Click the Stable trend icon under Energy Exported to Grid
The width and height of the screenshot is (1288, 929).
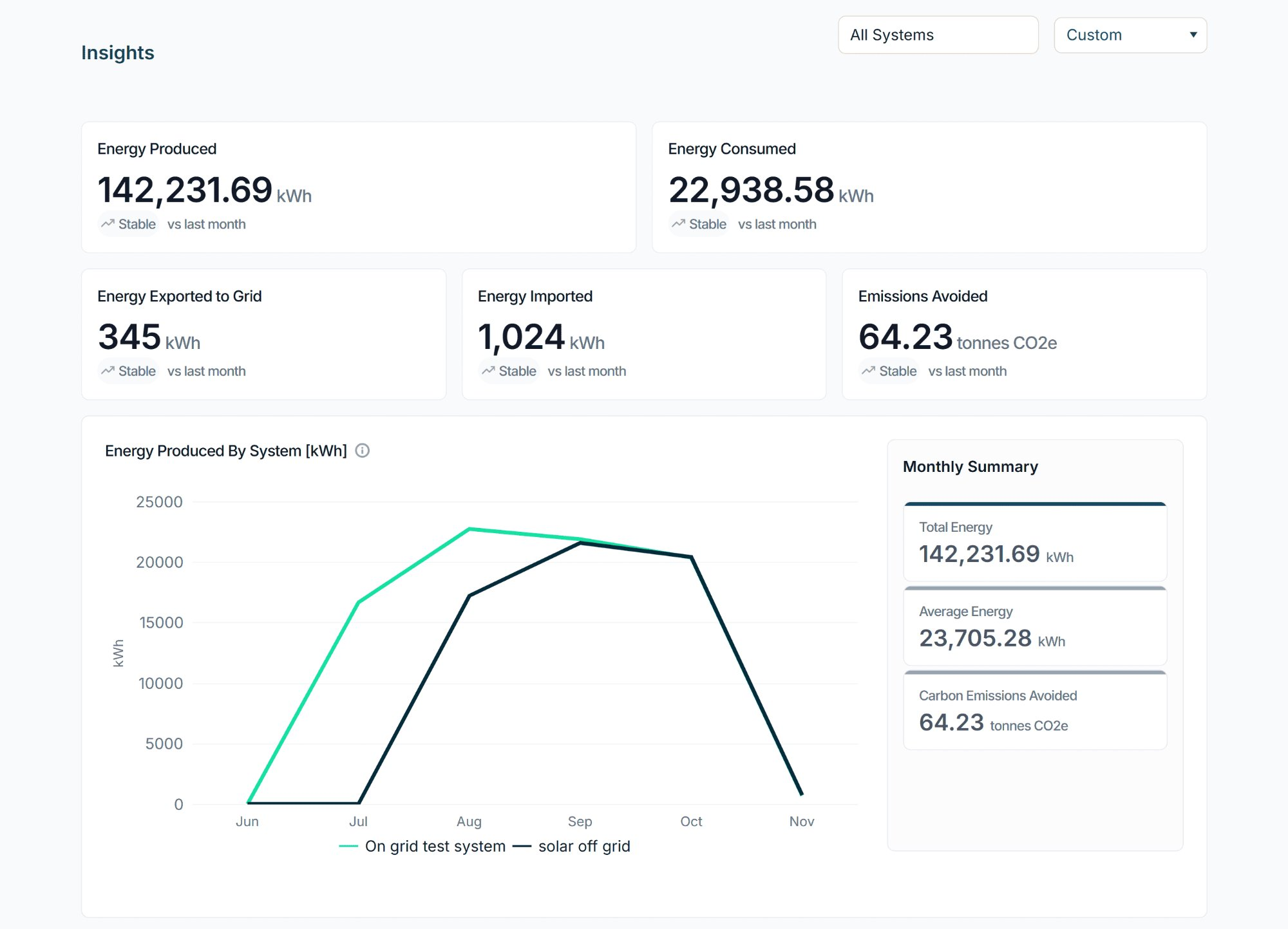[x=108, y=370]
